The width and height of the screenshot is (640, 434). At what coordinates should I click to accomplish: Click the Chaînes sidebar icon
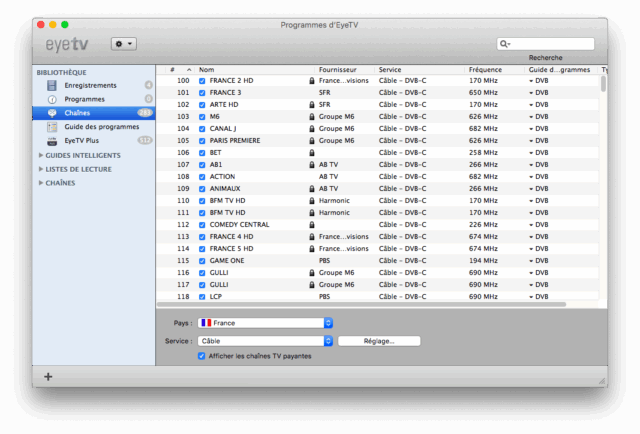[52, 113]
